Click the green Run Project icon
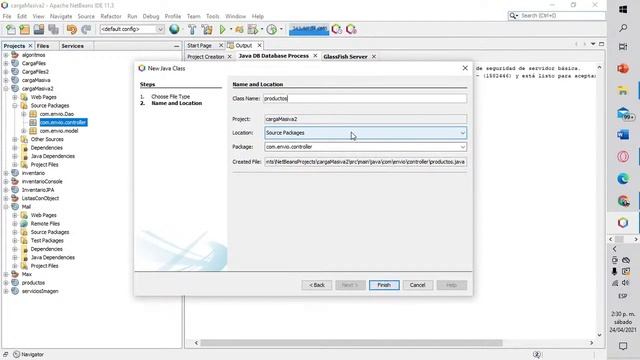Image resolution: width=640 pixels, height=360 pixels. [x=222, y=29]
